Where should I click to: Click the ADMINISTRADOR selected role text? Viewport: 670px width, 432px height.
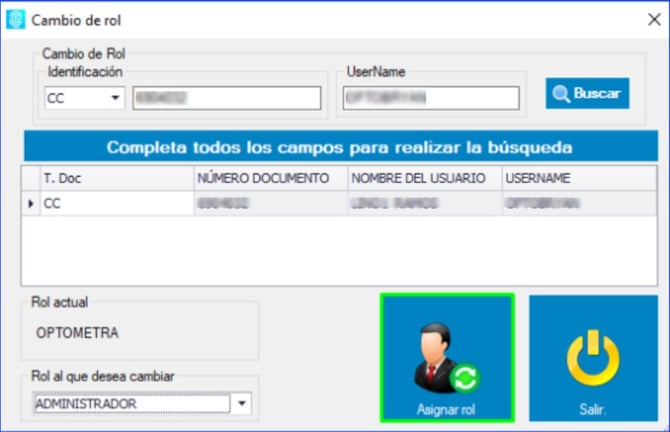86,404
